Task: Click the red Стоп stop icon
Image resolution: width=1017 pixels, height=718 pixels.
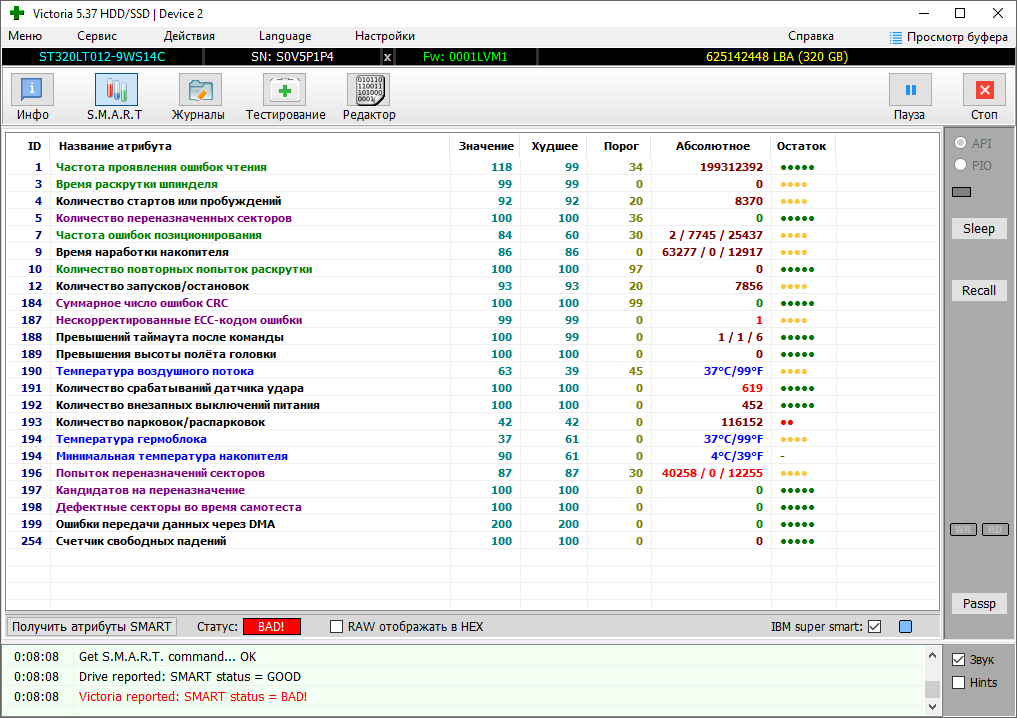Action: click(x=985, y=90)
